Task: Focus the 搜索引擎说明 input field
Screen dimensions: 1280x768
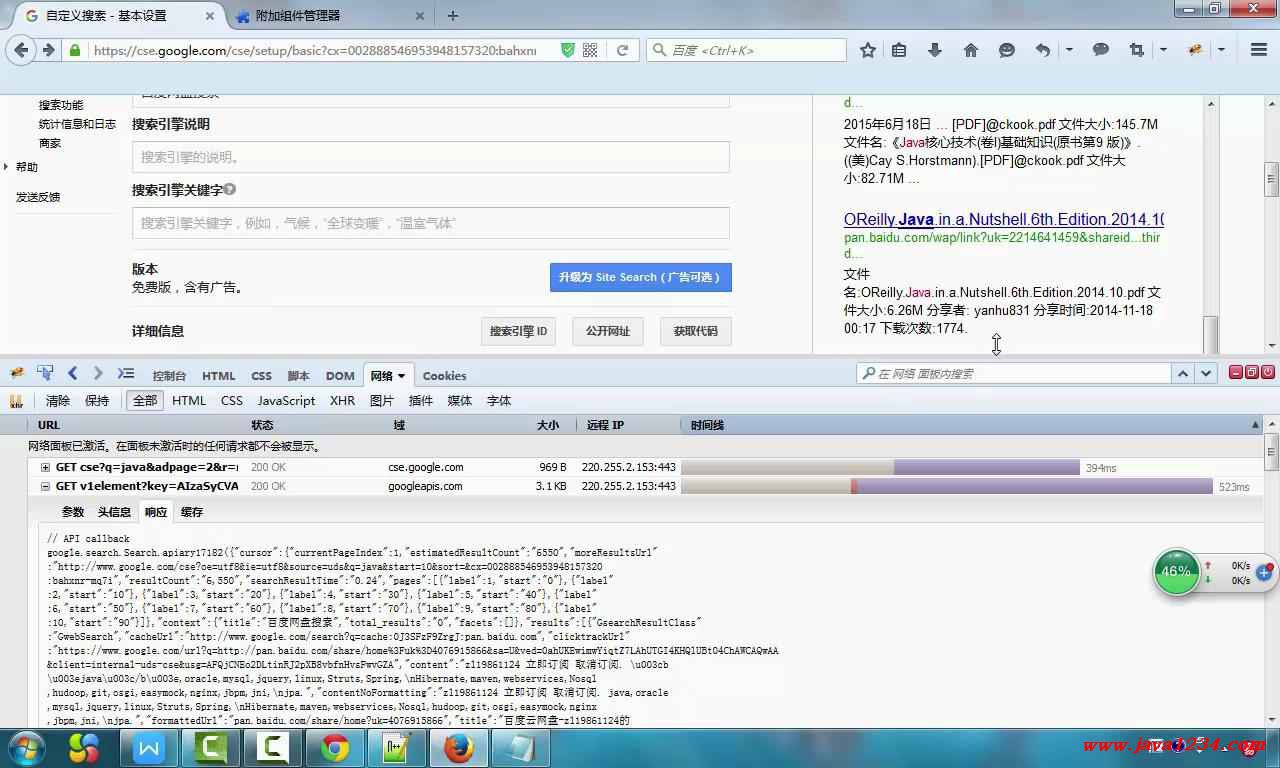Action: coord(431,157)
